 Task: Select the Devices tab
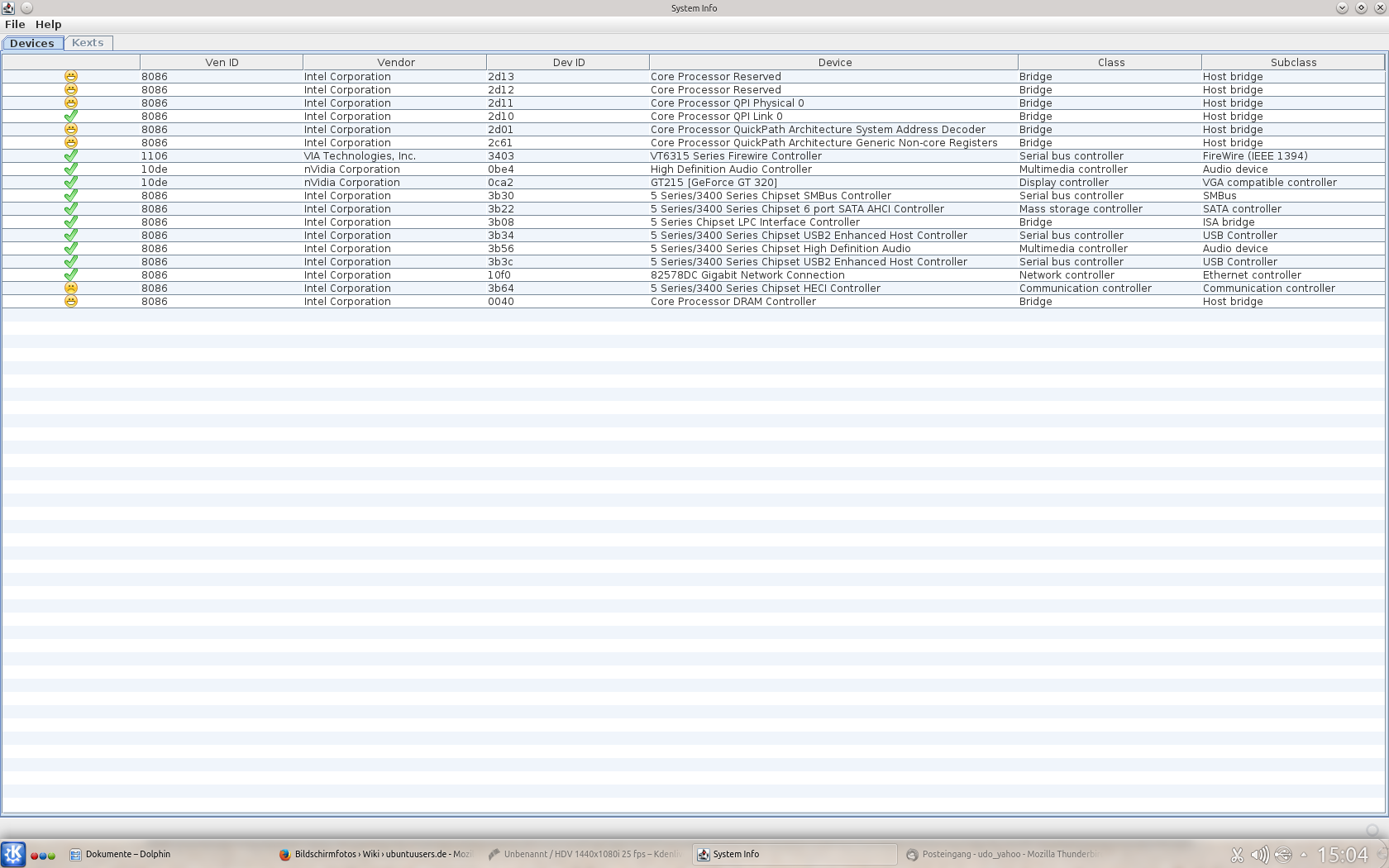click(x=32, y=43)
